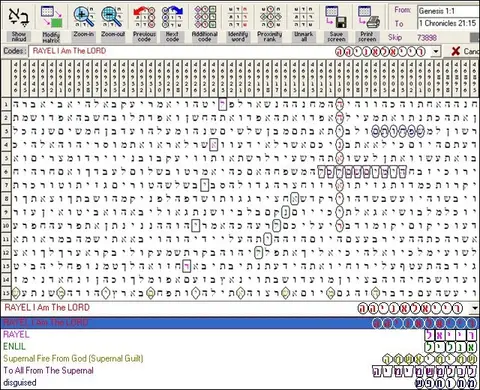480x390 pixels.
Task: Go to Previous code
Action: pyautogui.click(x=144, y=17)
